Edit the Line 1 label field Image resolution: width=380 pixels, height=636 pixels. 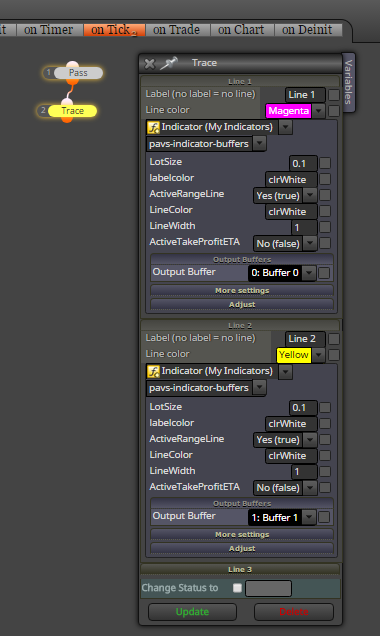point(305,95)
